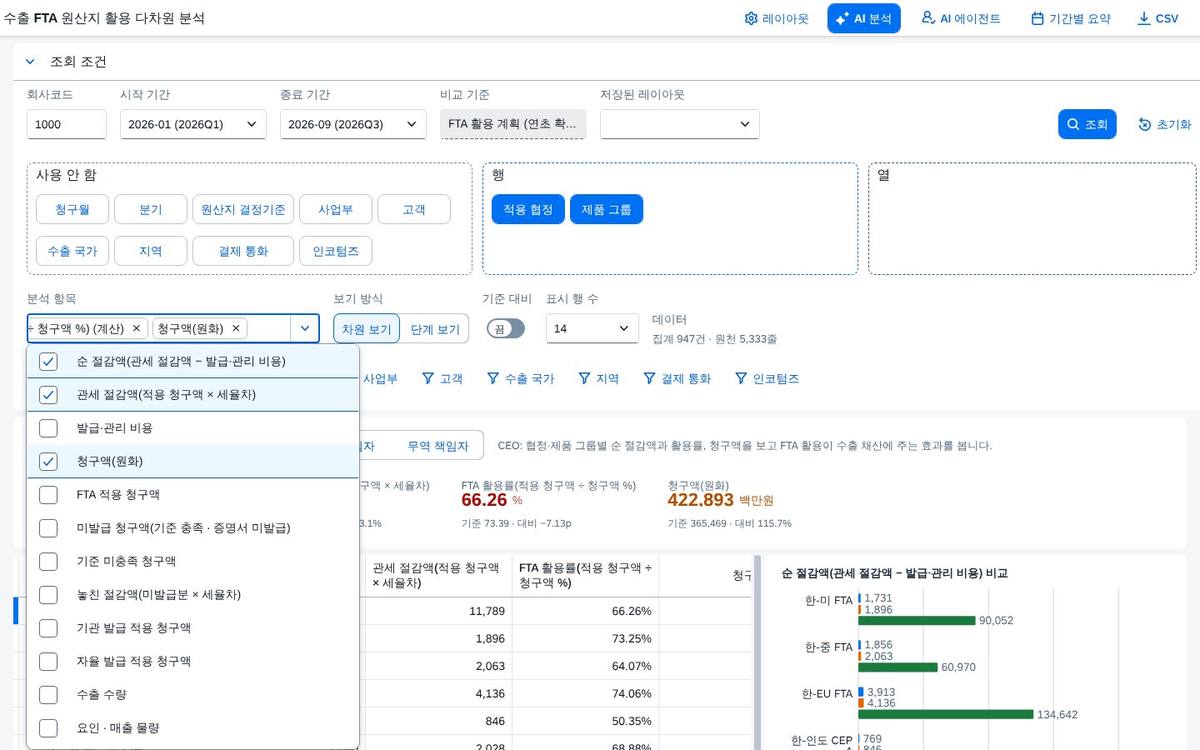Collapse the 조회 조건 section chevron
Screen dimensions: 1200x750
tap(30, 62)
